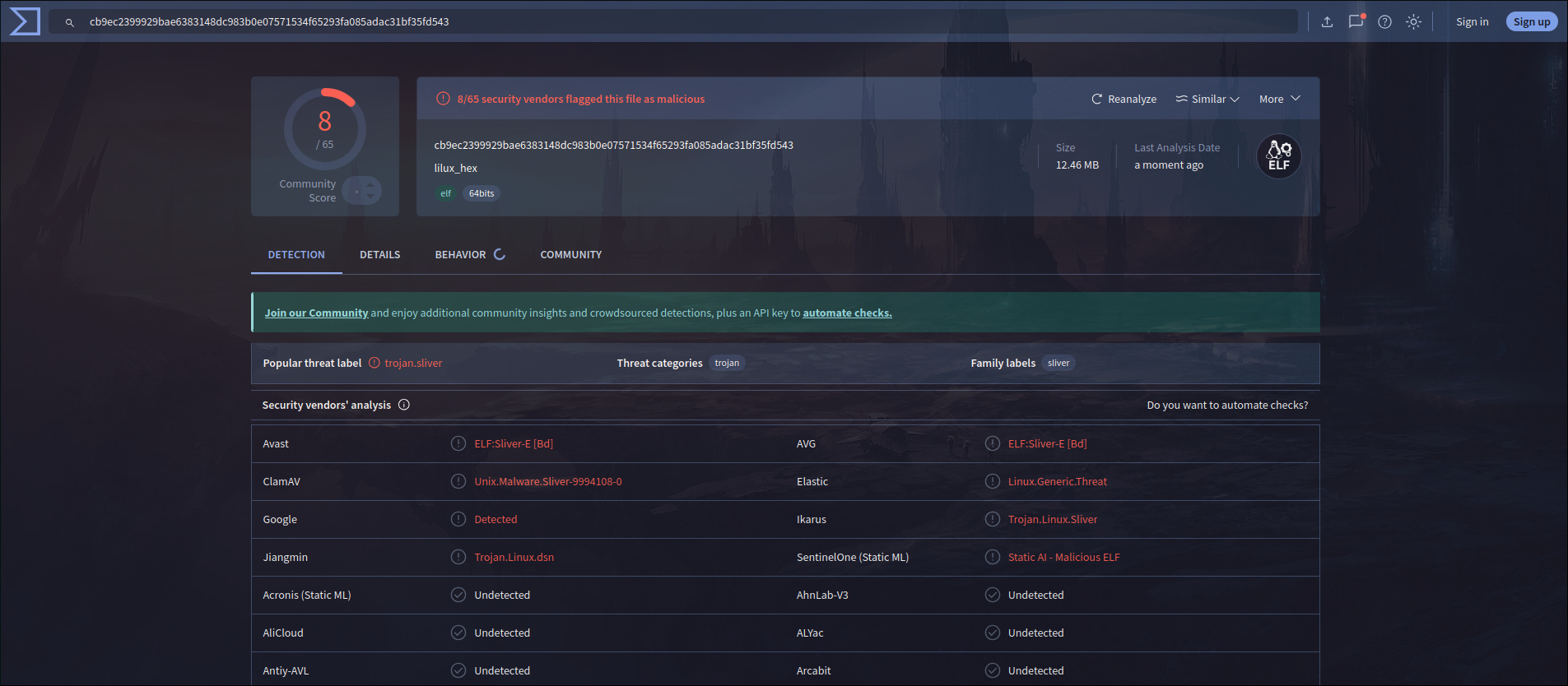This screenshot has height=686, width=1568.
Task: Click the ELF:Sliver-E [Bd] Avast result
Action: (x=514, y=443)
